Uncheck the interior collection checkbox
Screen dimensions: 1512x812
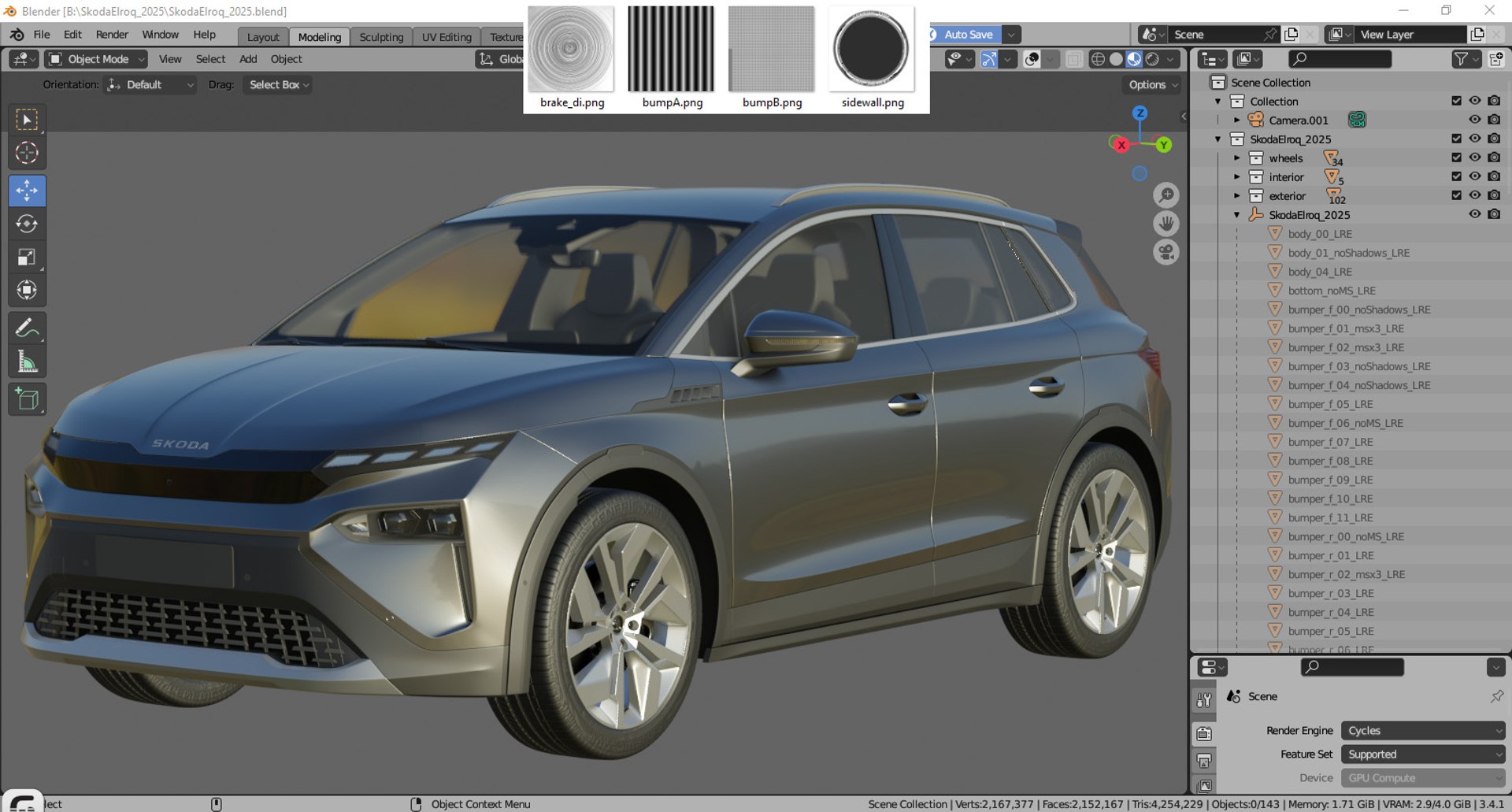click(1456, 176)
